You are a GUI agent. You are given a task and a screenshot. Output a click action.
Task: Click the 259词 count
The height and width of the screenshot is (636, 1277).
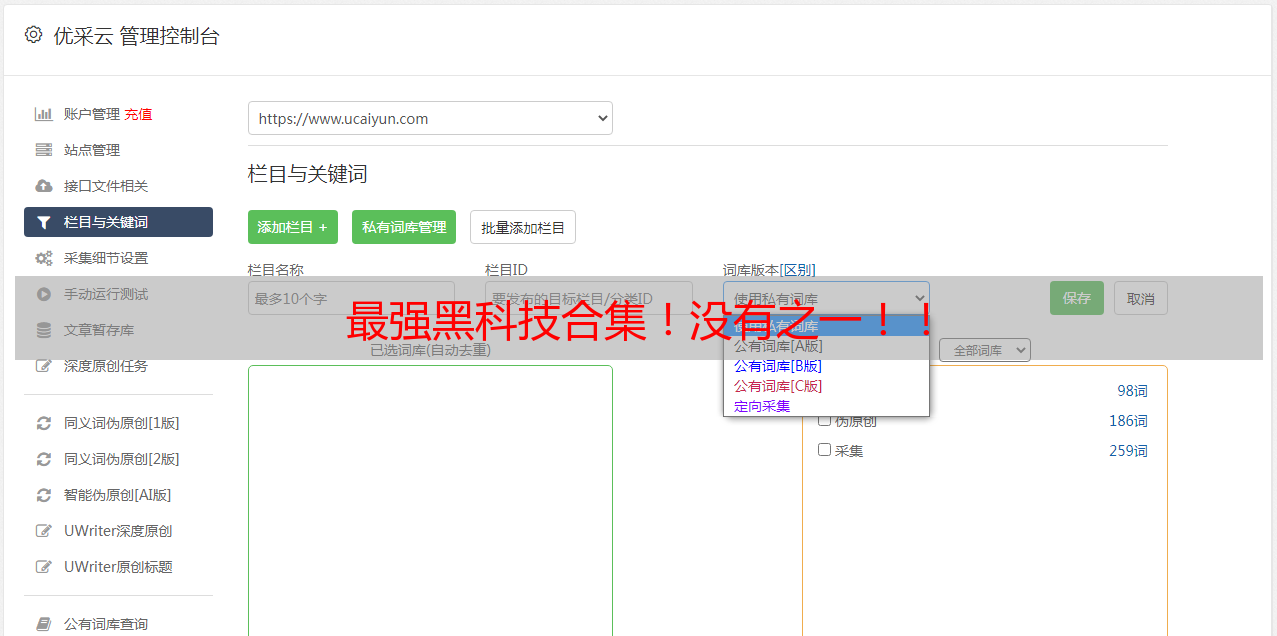coord(1128,451)
